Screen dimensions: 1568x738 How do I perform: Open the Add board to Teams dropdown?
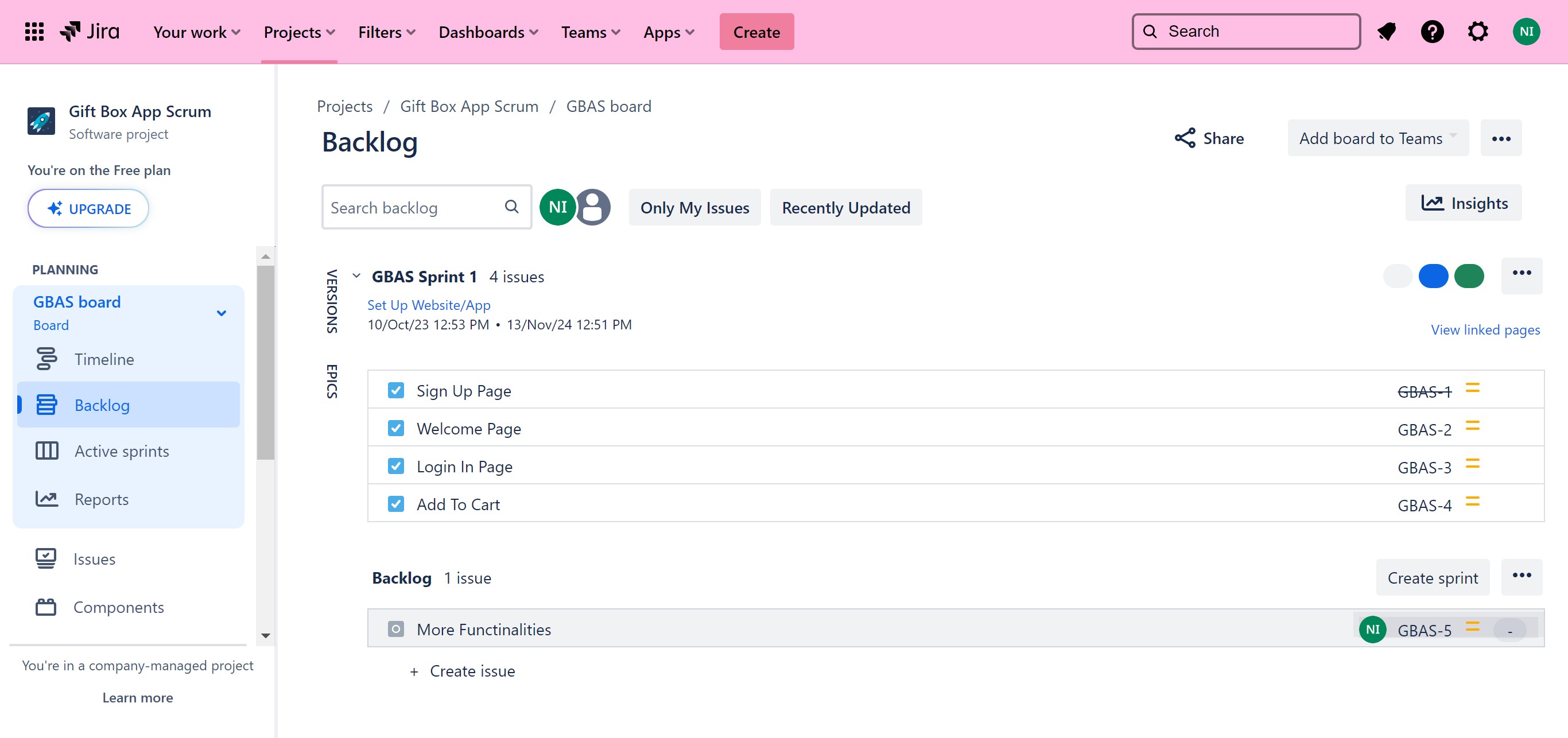click(x=1377, y=138)
